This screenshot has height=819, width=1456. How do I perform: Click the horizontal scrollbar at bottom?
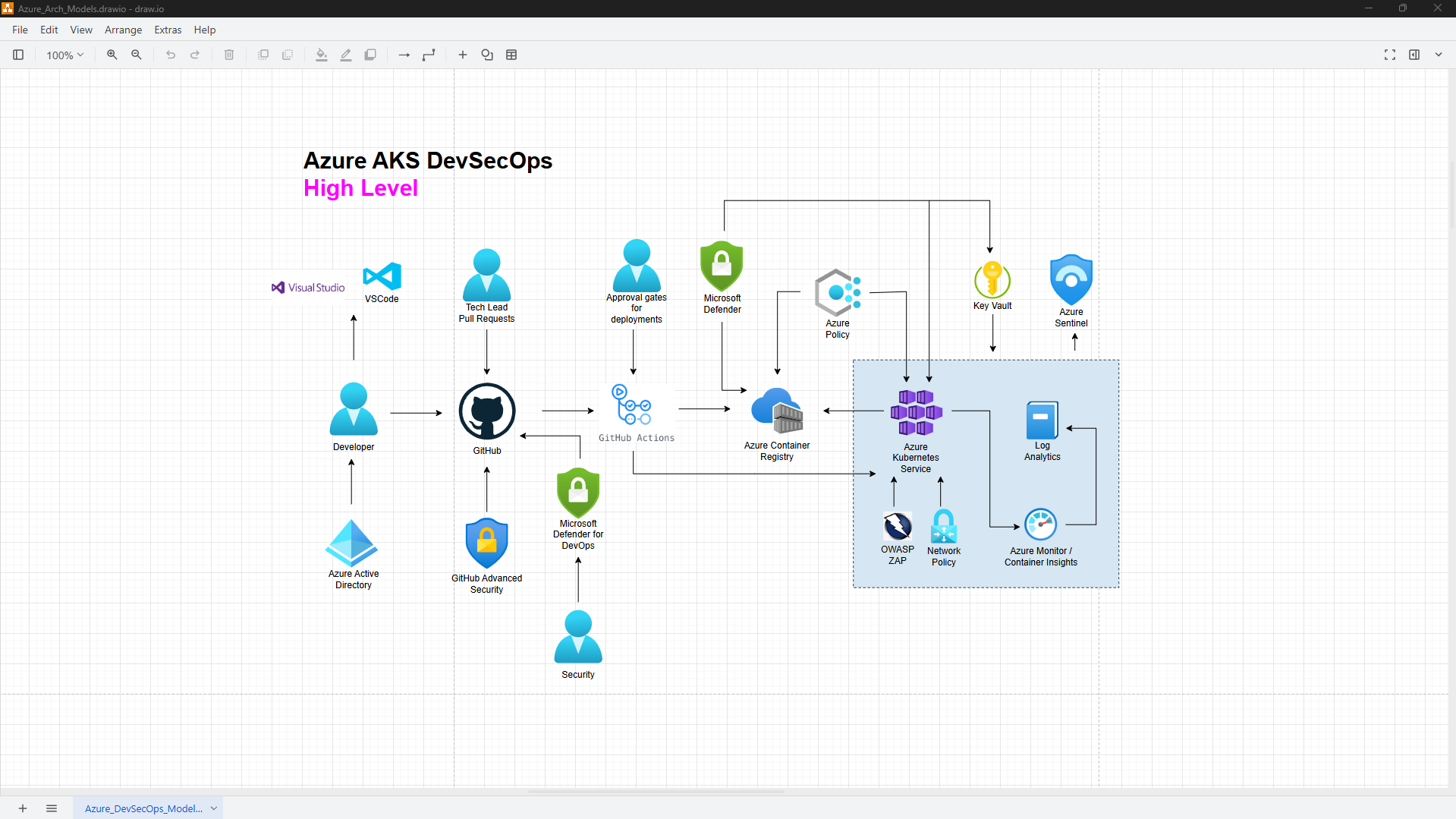click(656, 791)
